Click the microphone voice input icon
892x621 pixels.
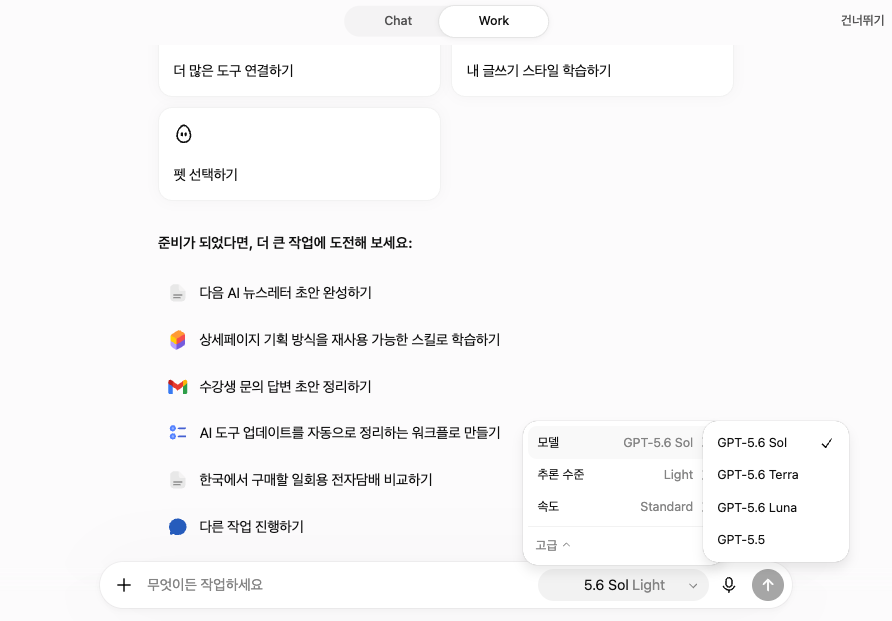coord(729,585)
